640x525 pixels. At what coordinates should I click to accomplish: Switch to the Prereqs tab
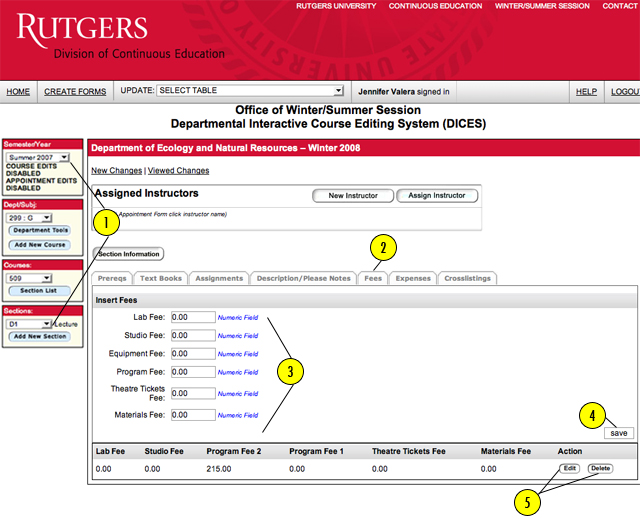click(x=112, y=278)
